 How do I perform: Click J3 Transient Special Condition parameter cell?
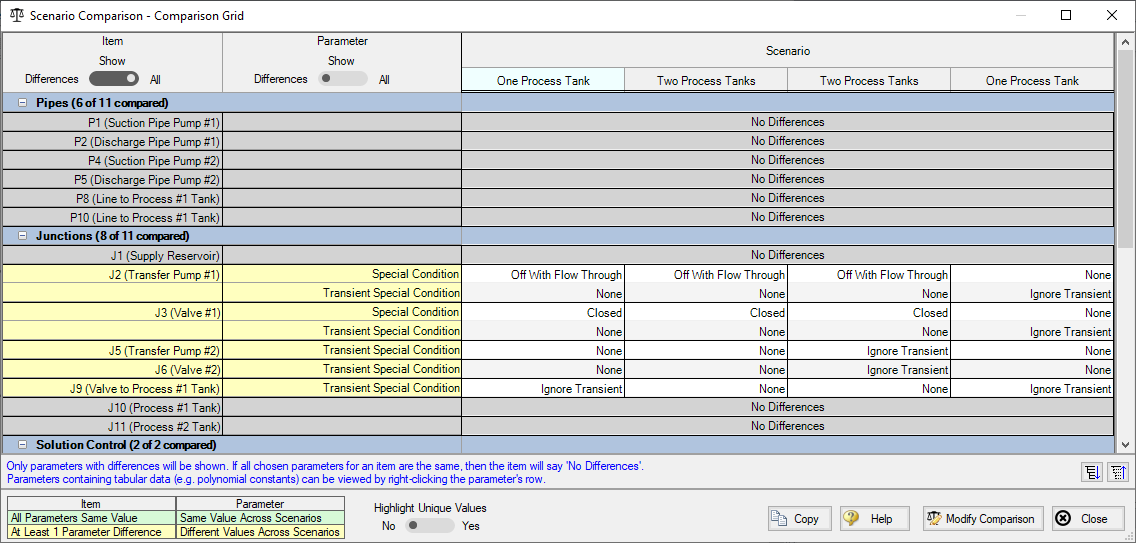[342, 331]
